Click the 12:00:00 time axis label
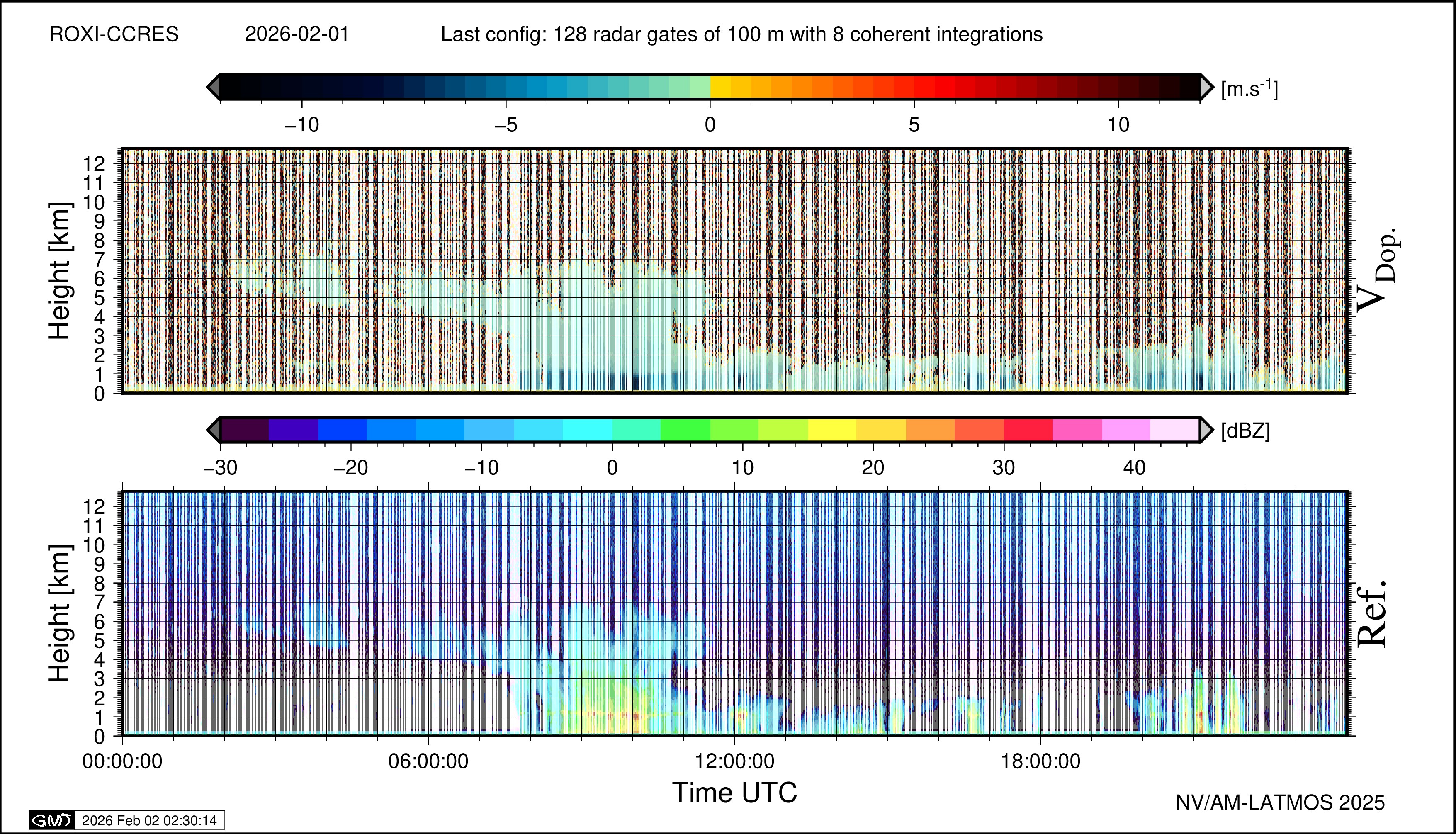The height and width of the screenshot is (834, 1456). coord(734,761)
